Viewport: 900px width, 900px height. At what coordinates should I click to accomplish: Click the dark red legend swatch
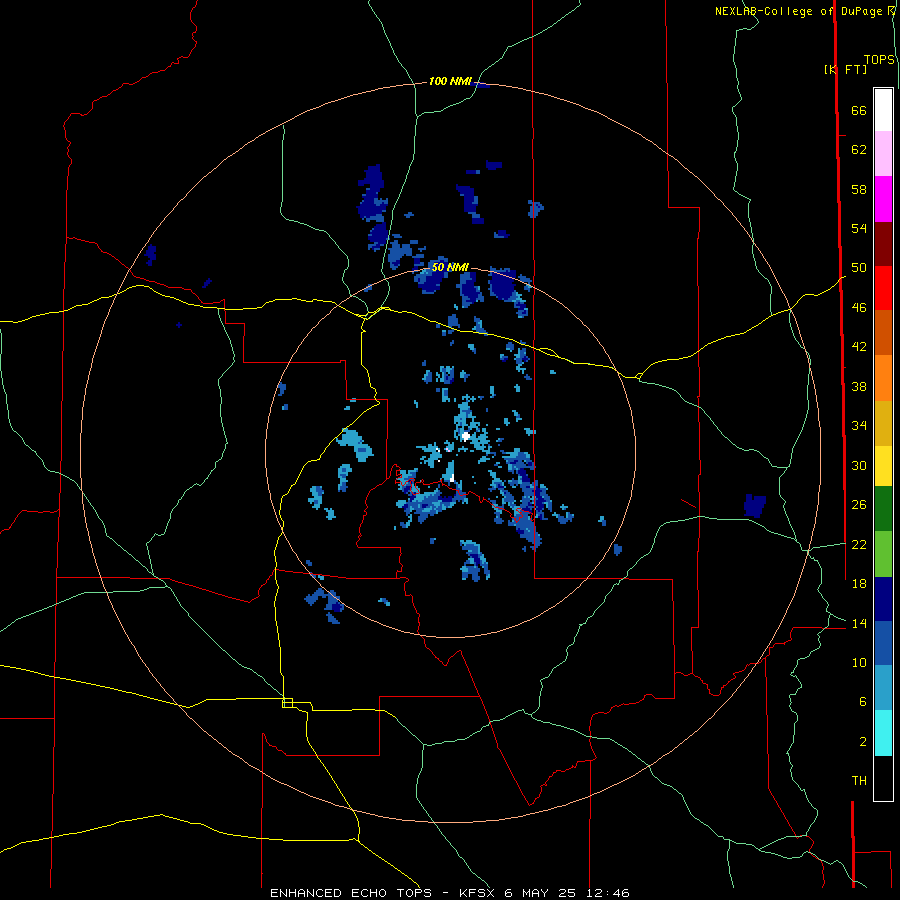pyautogui.click(x=883, y=244)
